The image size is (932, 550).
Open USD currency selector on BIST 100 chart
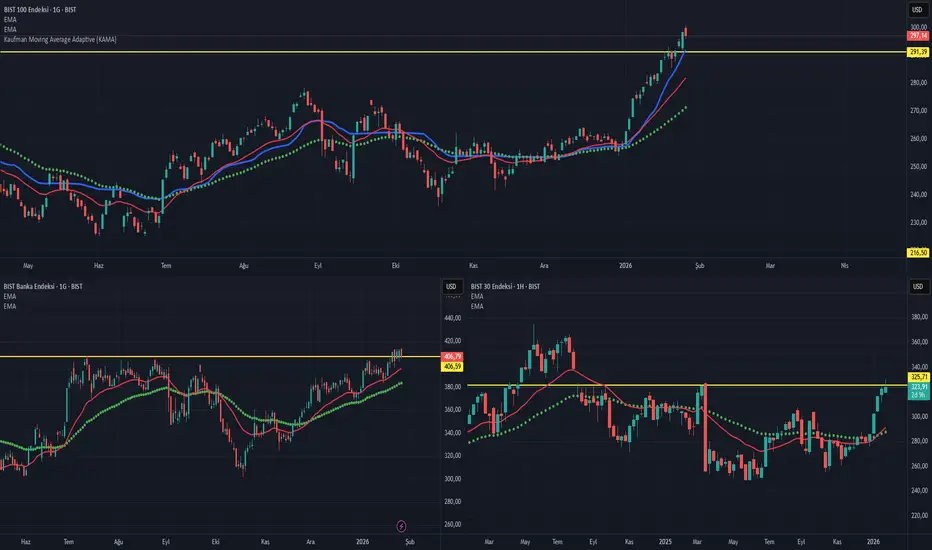(x=916, y=10)
